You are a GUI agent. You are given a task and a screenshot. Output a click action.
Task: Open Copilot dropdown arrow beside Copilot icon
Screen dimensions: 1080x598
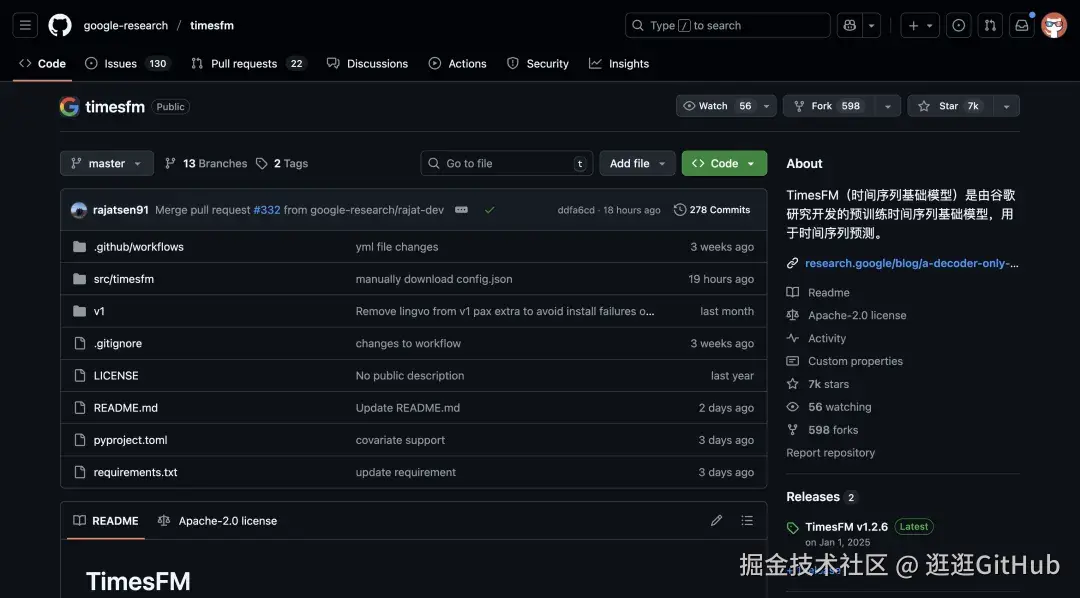(871, 25)
